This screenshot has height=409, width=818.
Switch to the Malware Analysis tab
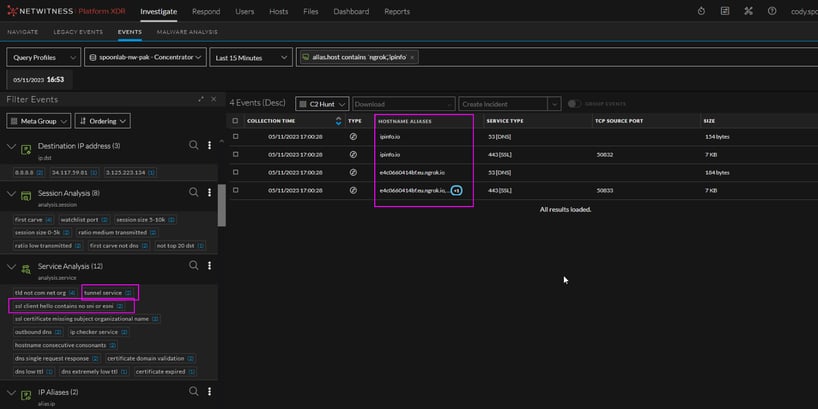185,32
